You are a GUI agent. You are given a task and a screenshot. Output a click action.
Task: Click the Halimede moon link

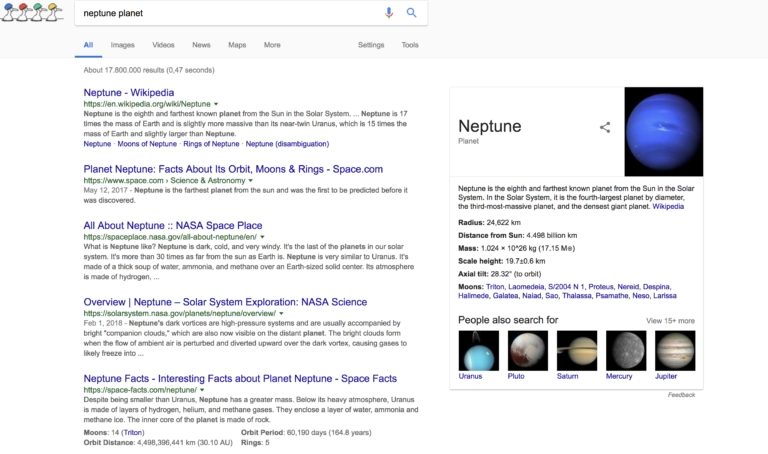pos(473,296)
